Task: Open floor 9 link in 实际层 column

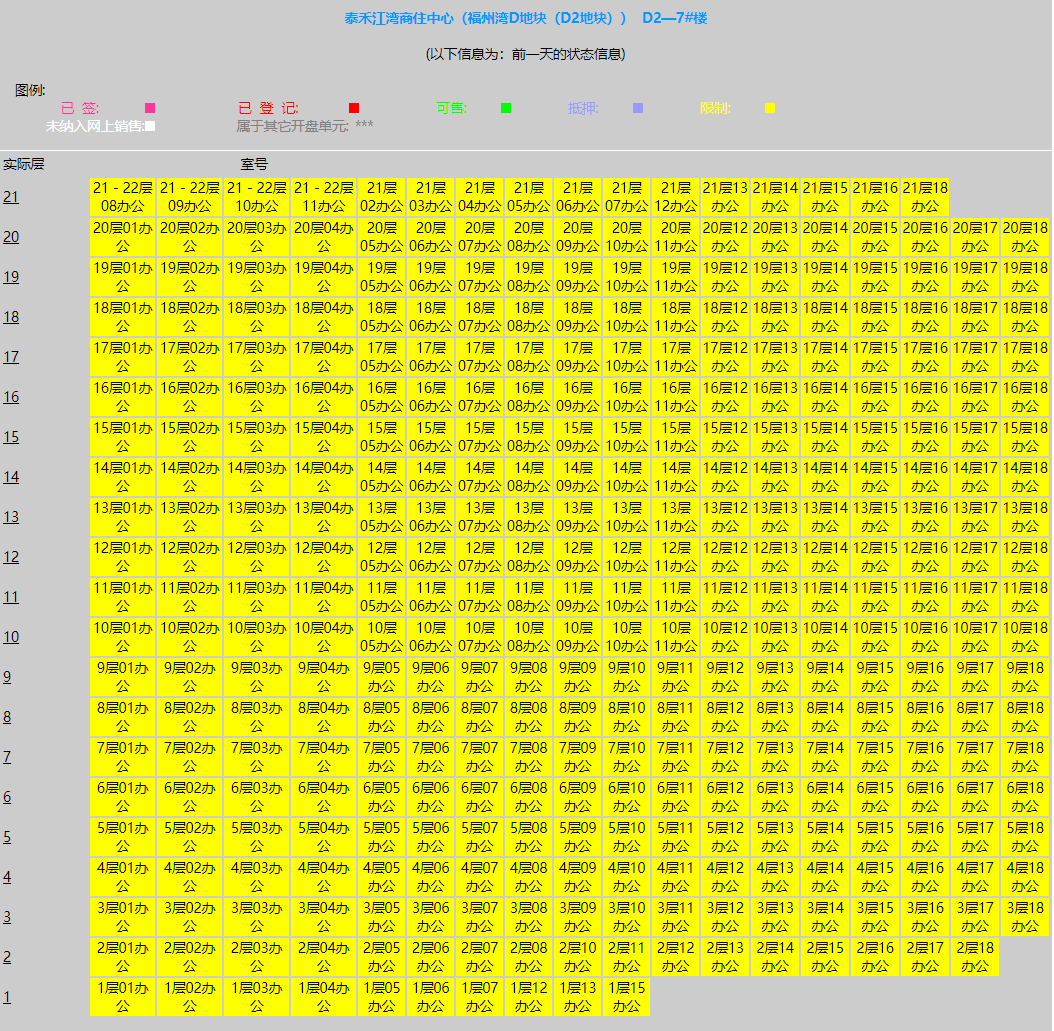Action: pyautogui.click(x=7, y=677)
